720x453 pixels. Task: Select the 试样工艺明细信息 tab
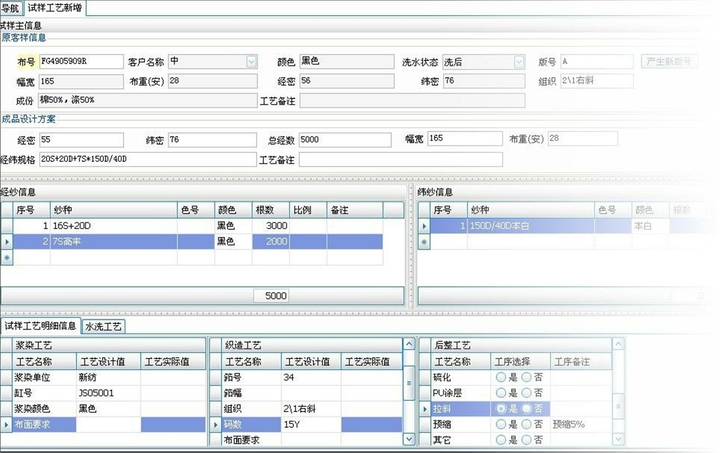coord(40,326)
